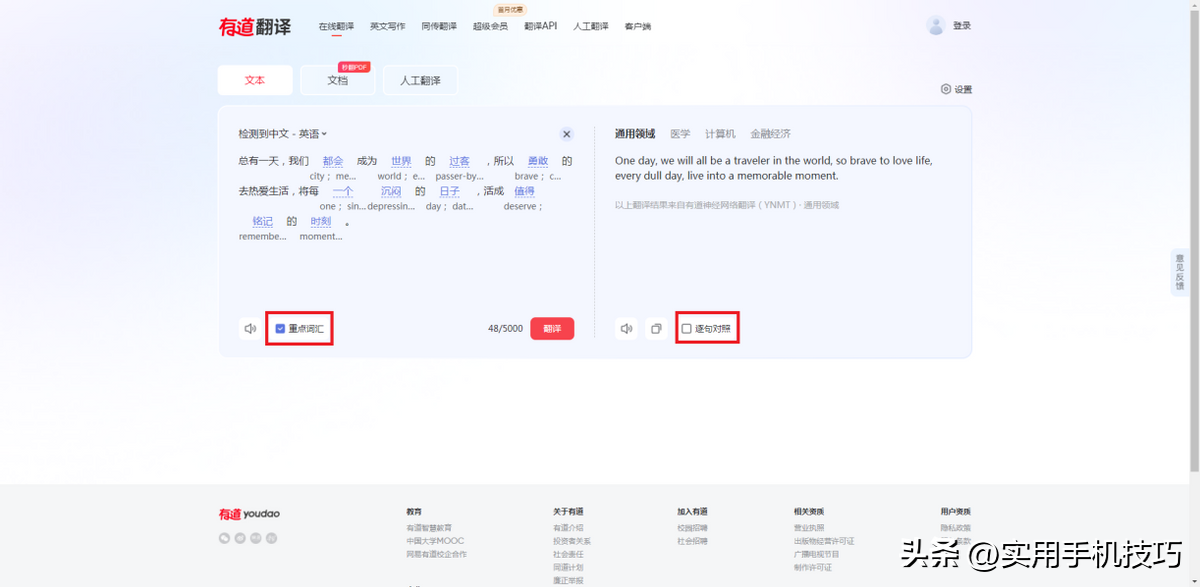Switch to the 医学 medical translation domain
The height and width of the screenshot is (587, 1200).
pos(681,133)
